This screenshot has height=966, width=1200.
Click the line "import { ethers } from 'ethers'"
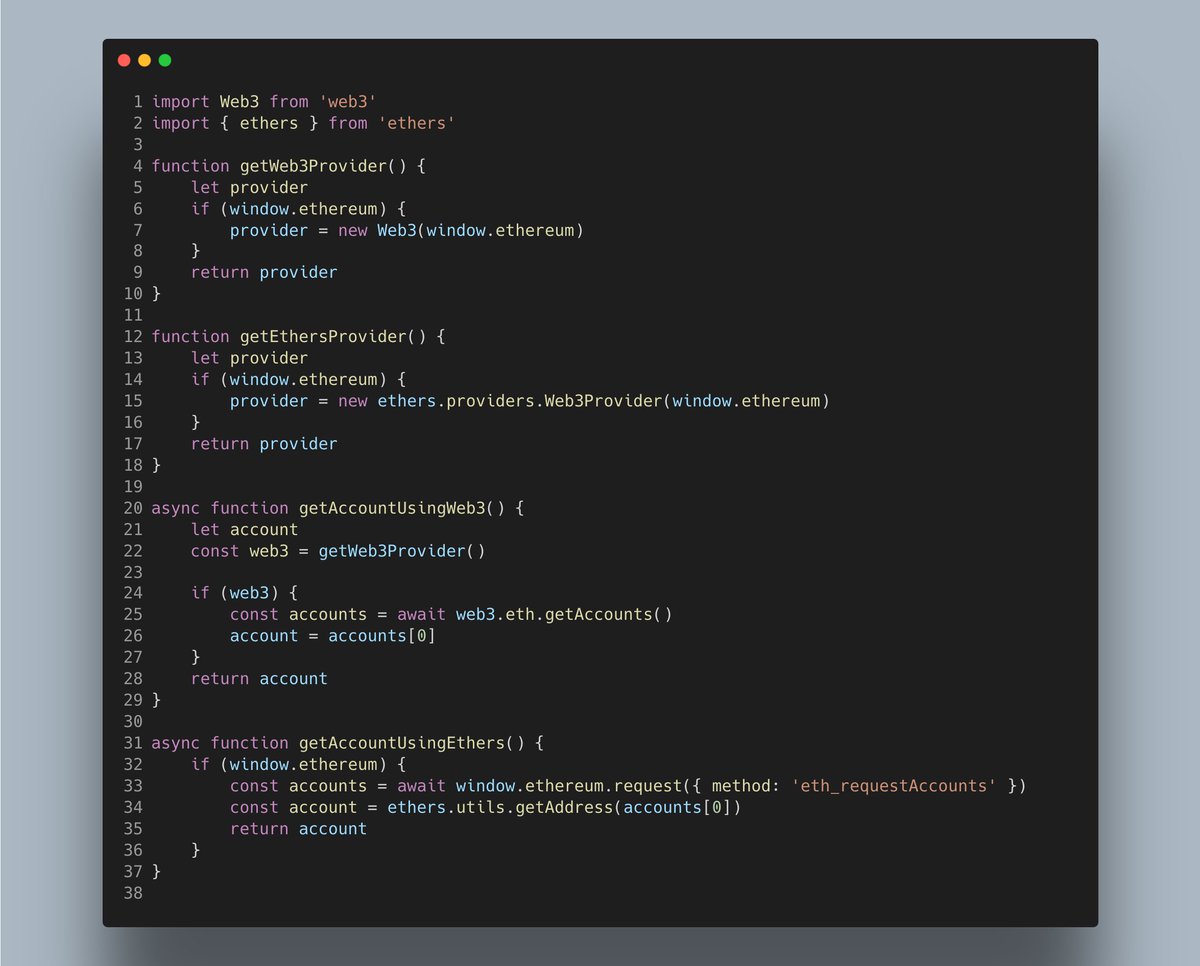304,123
